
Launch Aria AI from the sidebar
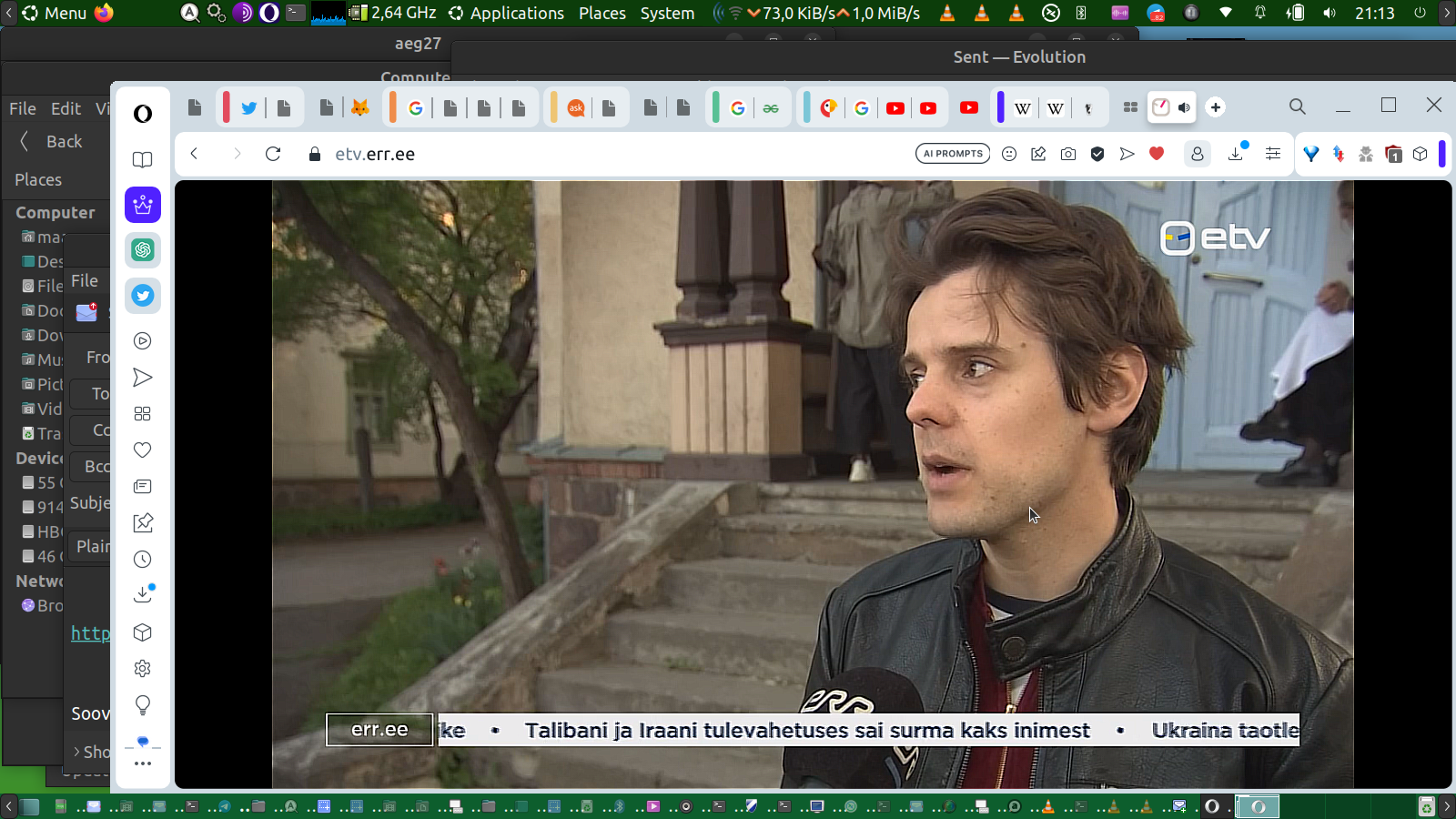click(143, 205)
